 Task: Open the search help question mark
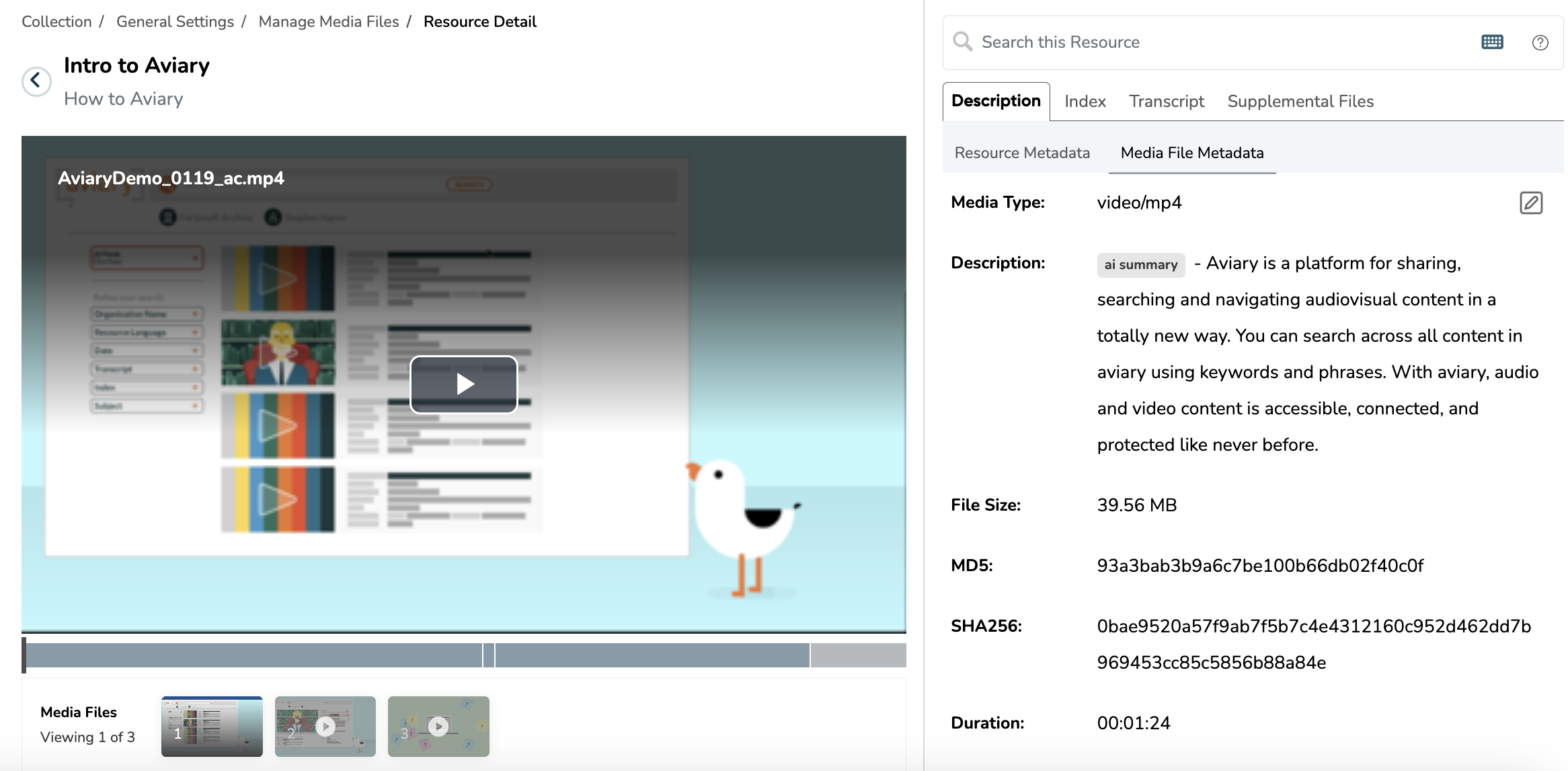[x=1540, y=42]
